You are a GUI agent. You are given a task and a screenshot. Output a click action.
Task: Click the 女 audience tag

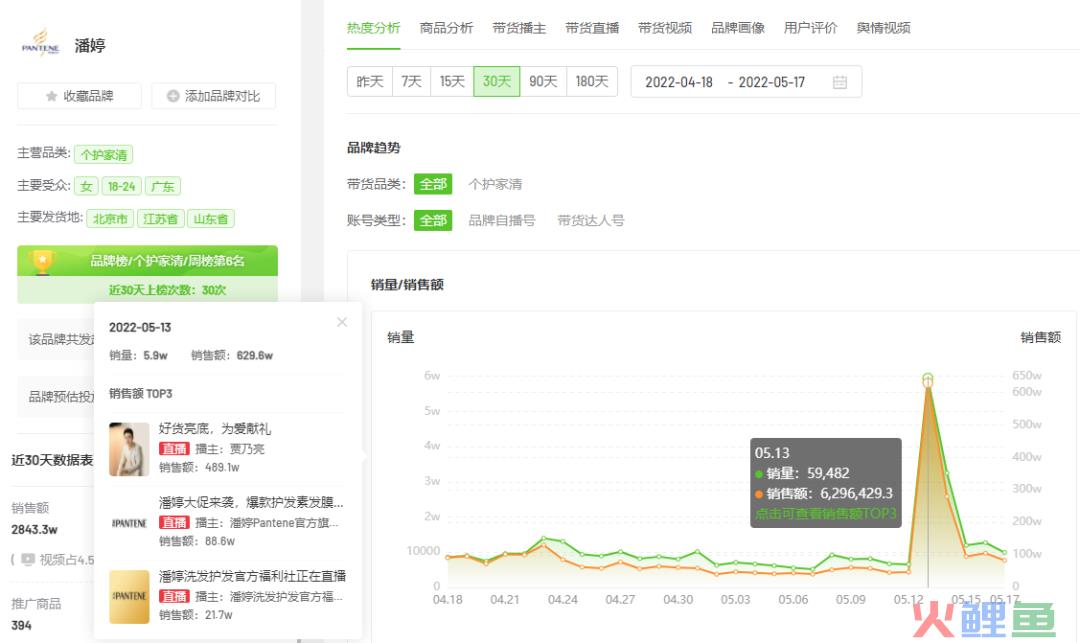86,186
